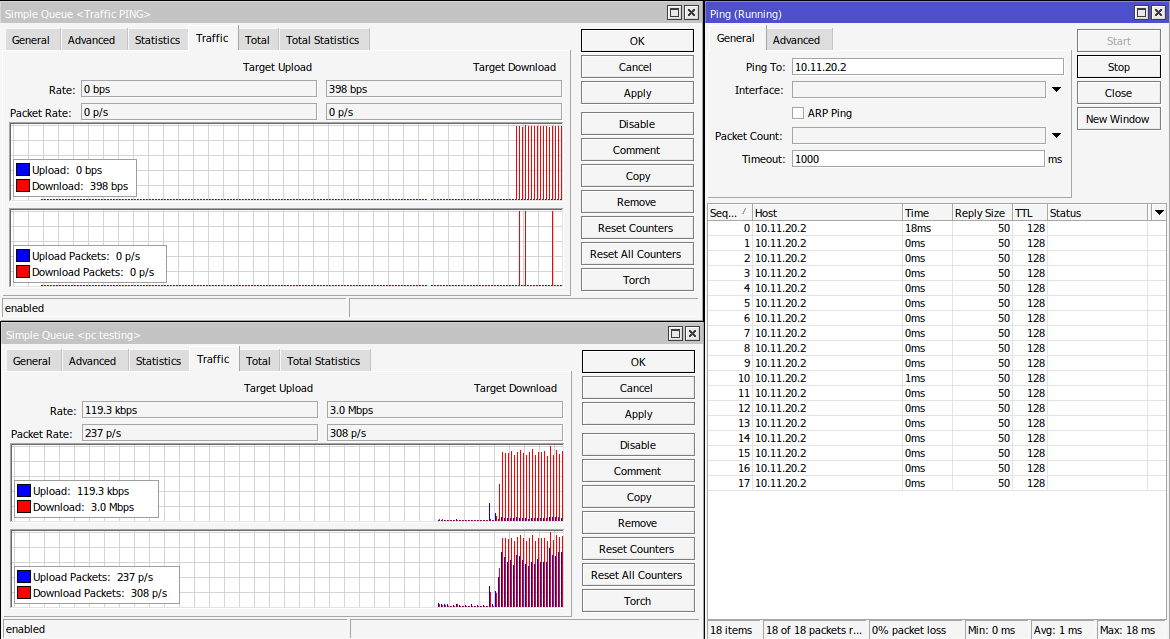This screenshot has width=1170, height=639.
Task: Sort ping results by Reply Size column
Action: pos(981,213)
